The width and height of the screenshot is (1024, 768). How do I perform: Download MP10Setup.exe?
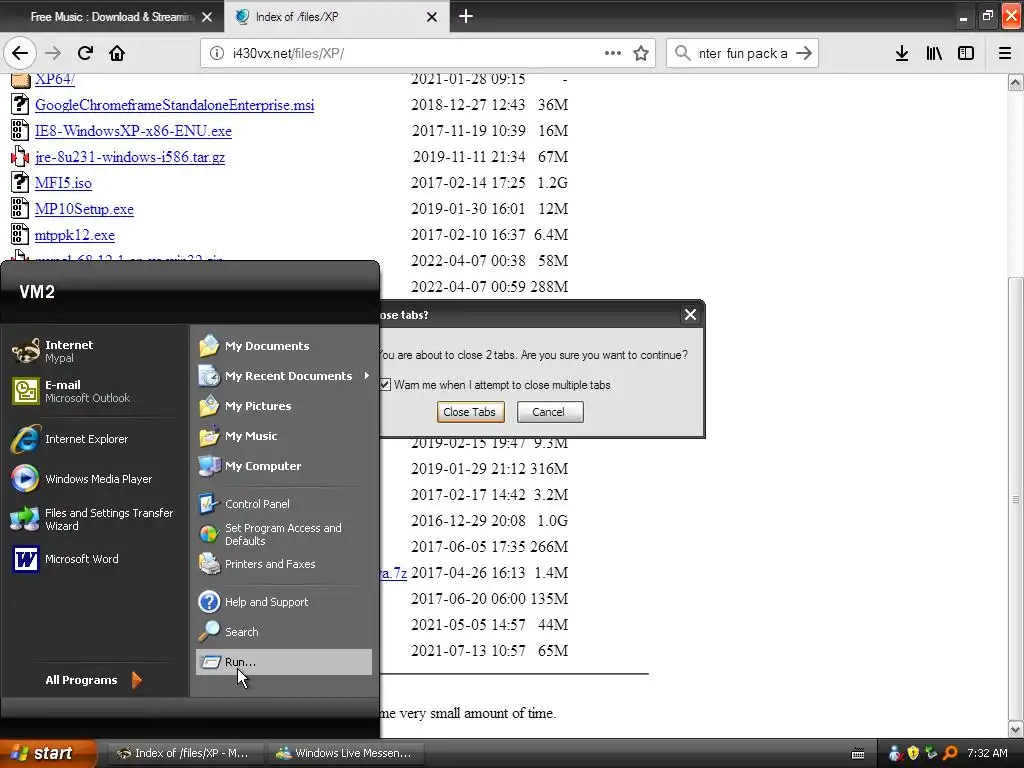pos(84,209)
